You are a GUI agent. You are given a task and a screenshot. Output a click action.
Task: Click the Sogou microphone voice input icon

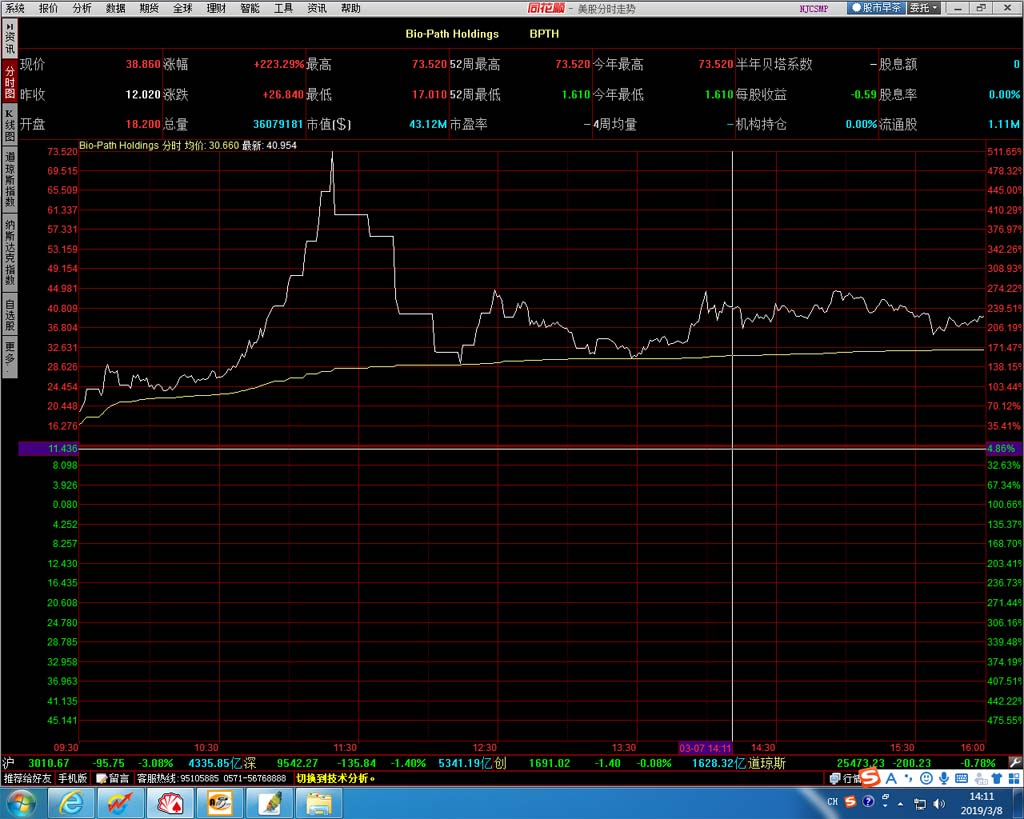point(944,778)
